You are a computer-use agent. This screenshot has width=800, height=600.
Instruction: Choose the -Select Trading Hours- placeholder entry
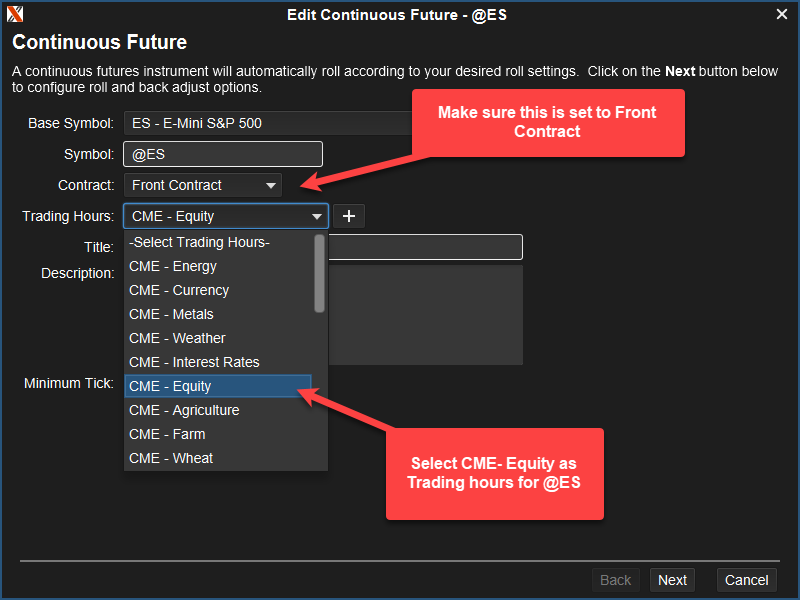coord(200,242)
